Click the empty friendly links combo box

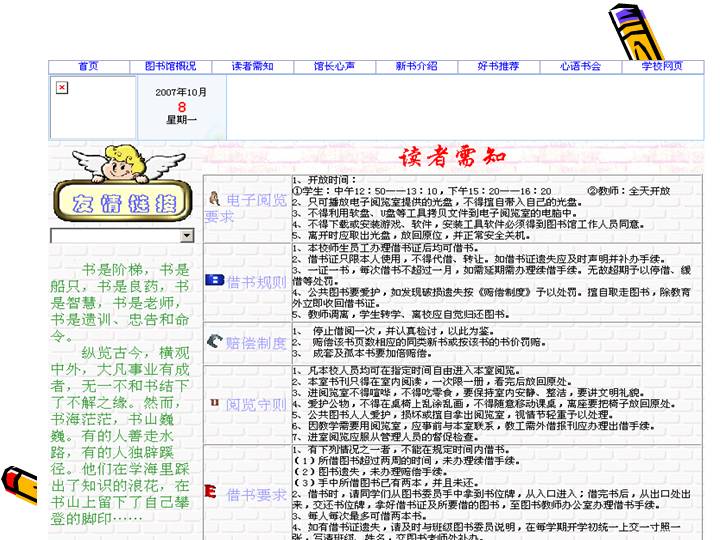[x=114, y=236]
